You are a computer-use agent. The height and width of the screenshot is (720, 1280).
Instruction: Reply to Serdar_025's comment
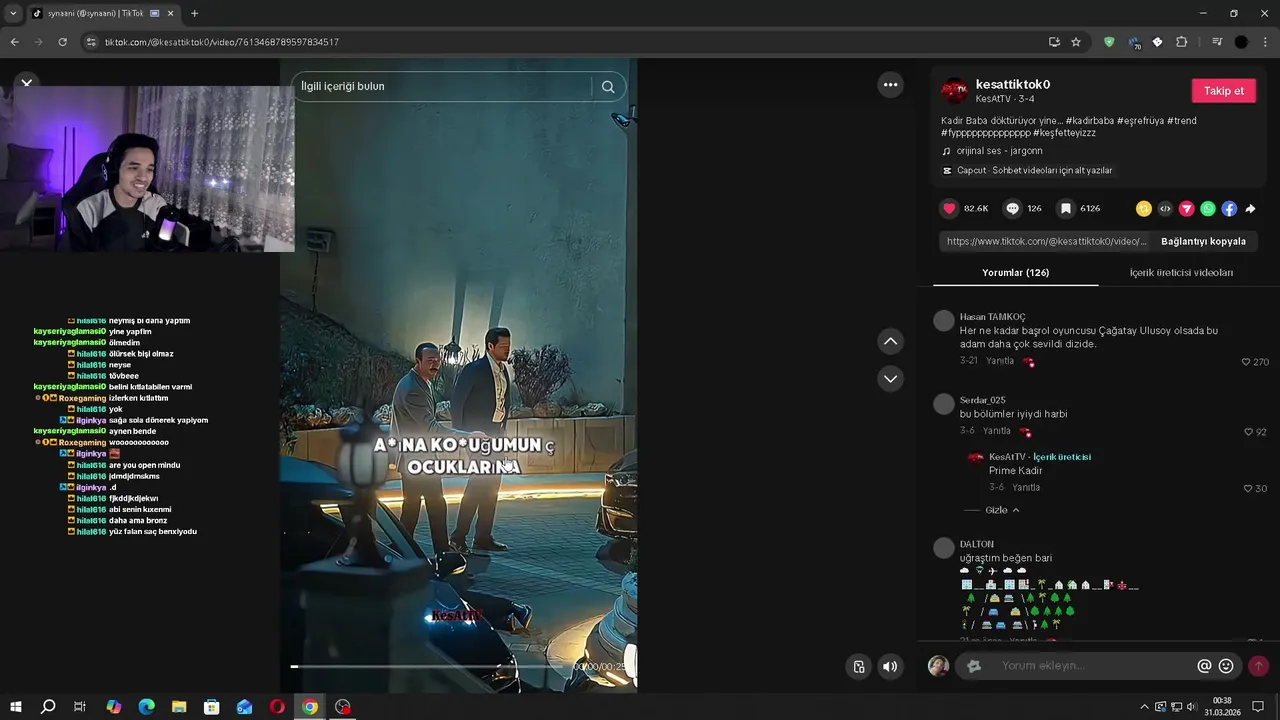point(997,431)
